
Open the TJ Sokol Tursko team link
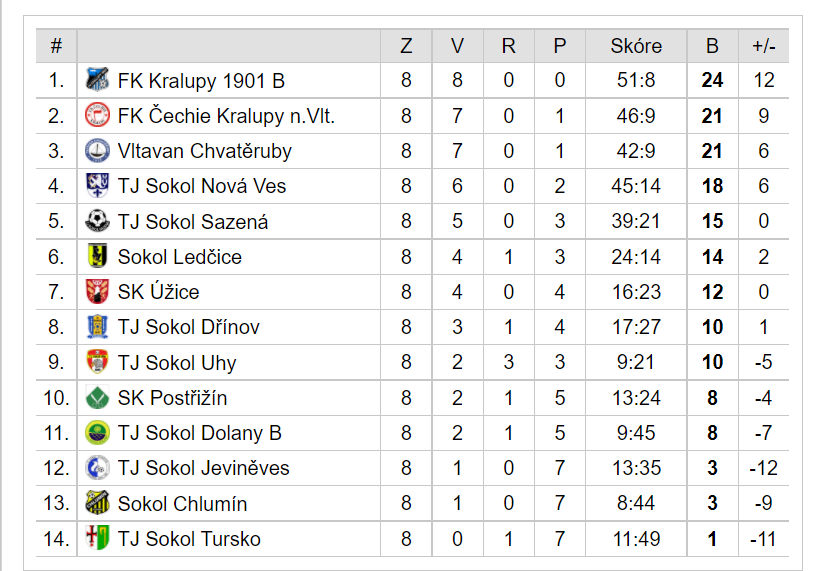[189, 539]
